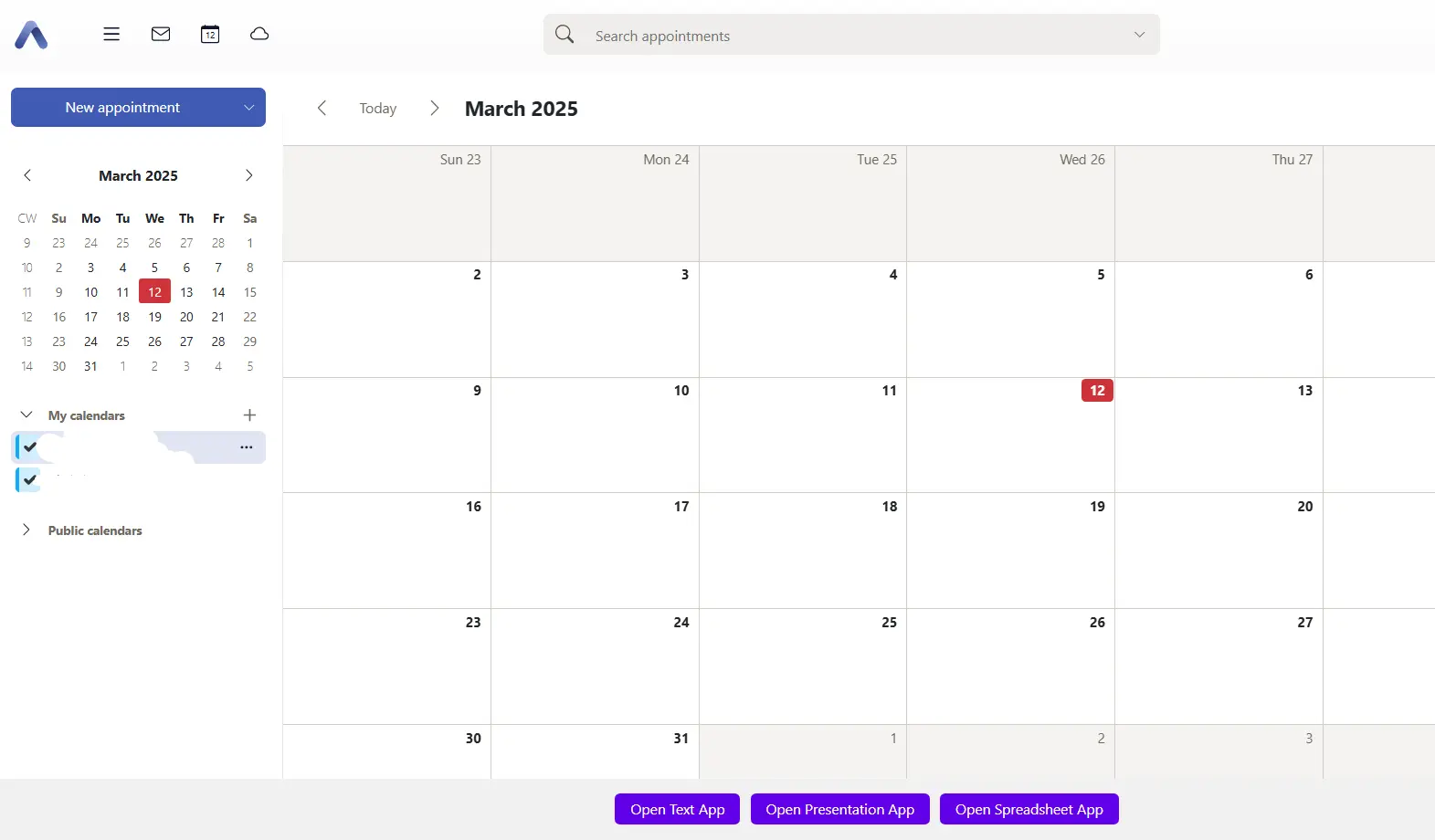Click the Search appointments field
This screenshot has height=840, width=1435.
point(849,36)
